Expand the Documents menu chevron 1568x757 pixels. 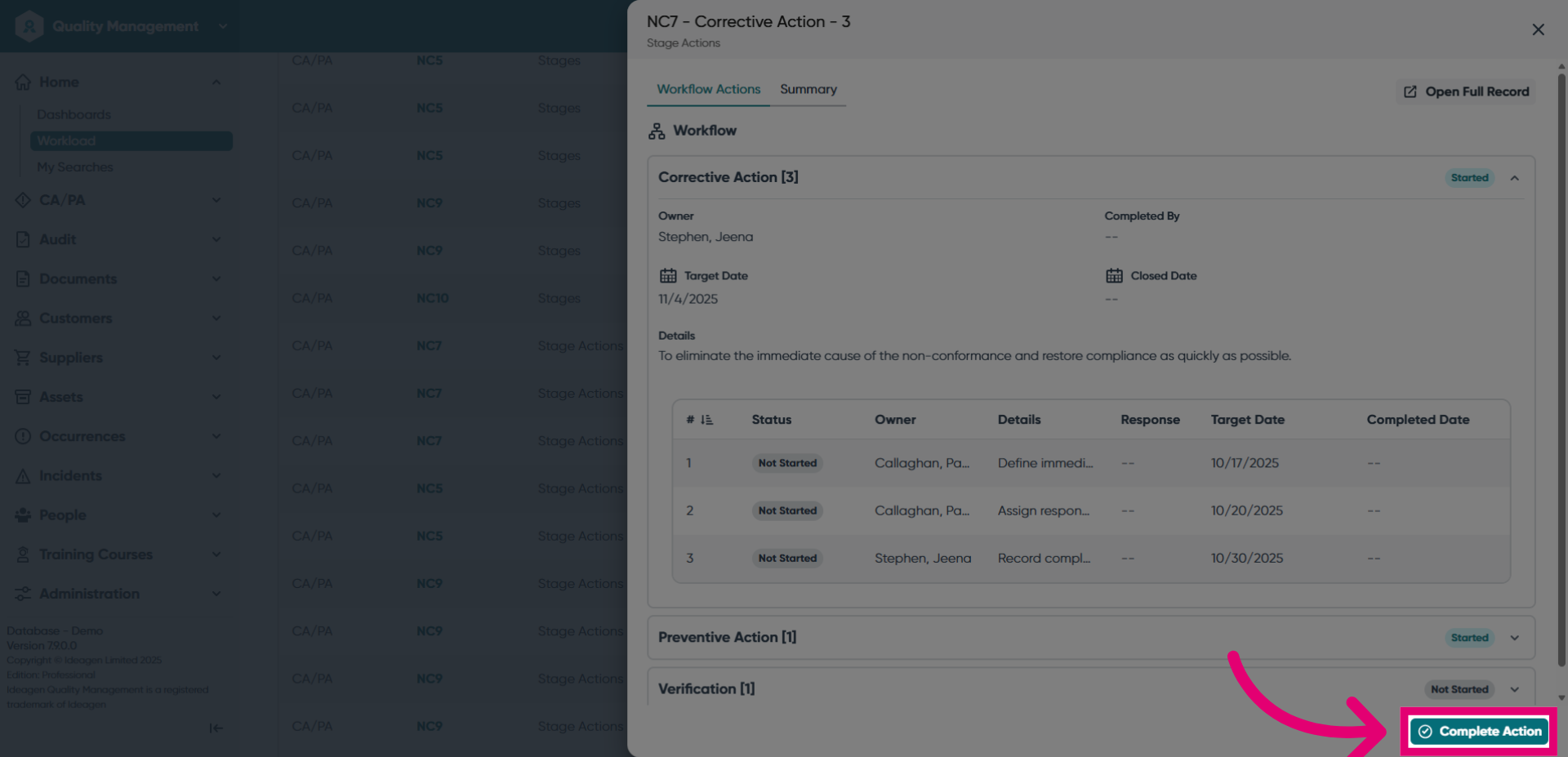click(x=216, y=278)
